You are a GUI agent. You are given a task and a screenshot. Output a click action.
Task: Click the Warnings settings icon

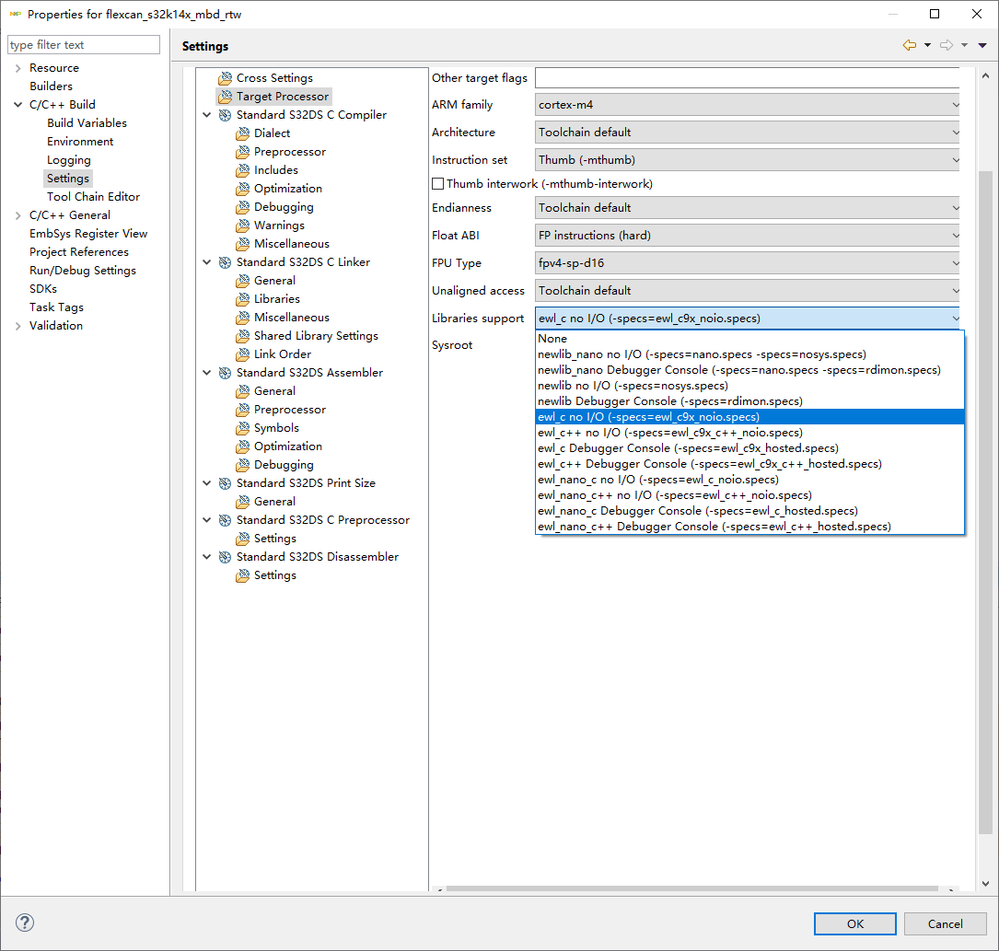pos(243,225)
